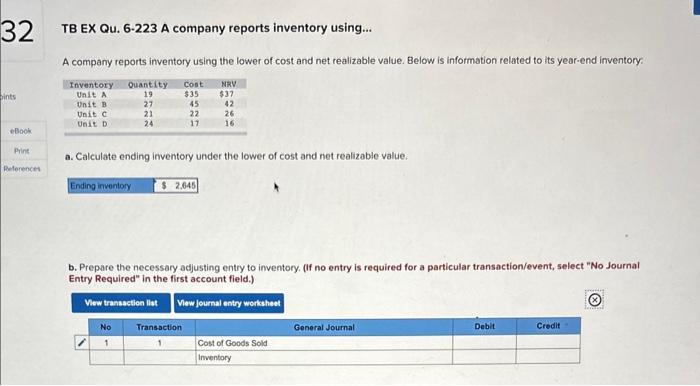
Task: Click View journal entry worksheet button
Action: (x=229, y=303)
